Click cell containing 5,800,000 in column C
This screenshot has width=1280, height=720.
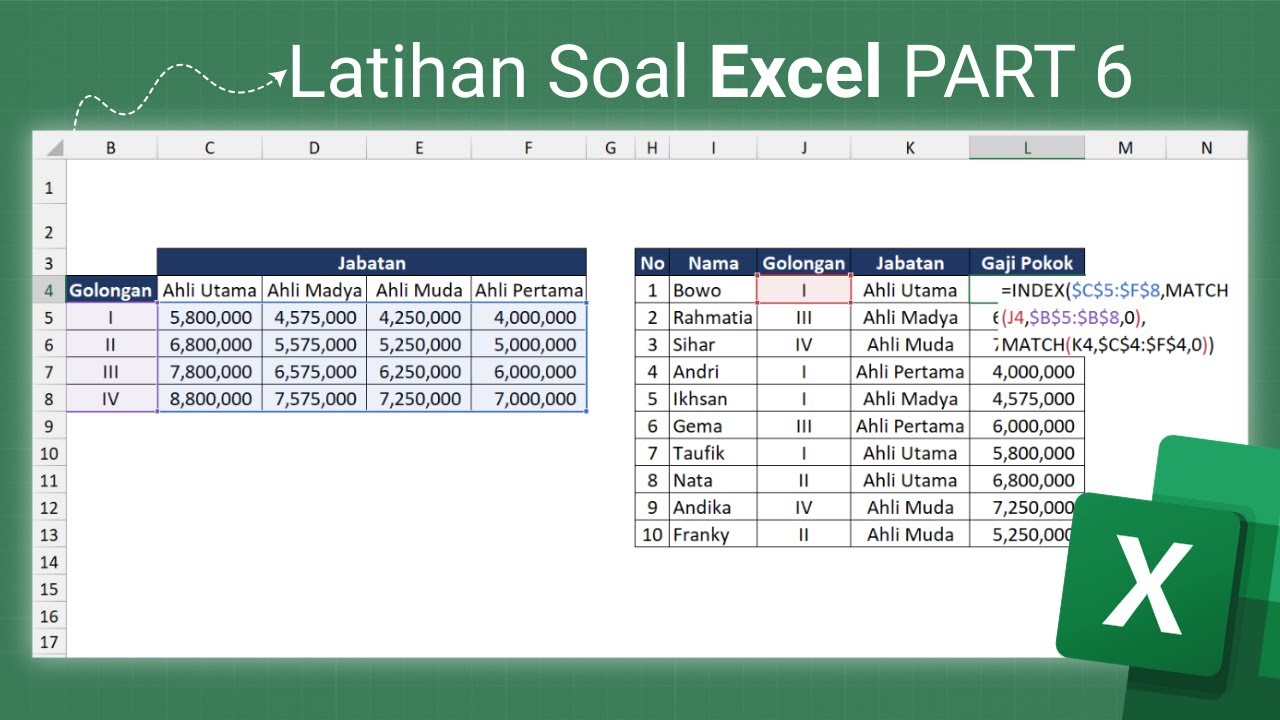(209, 318)
